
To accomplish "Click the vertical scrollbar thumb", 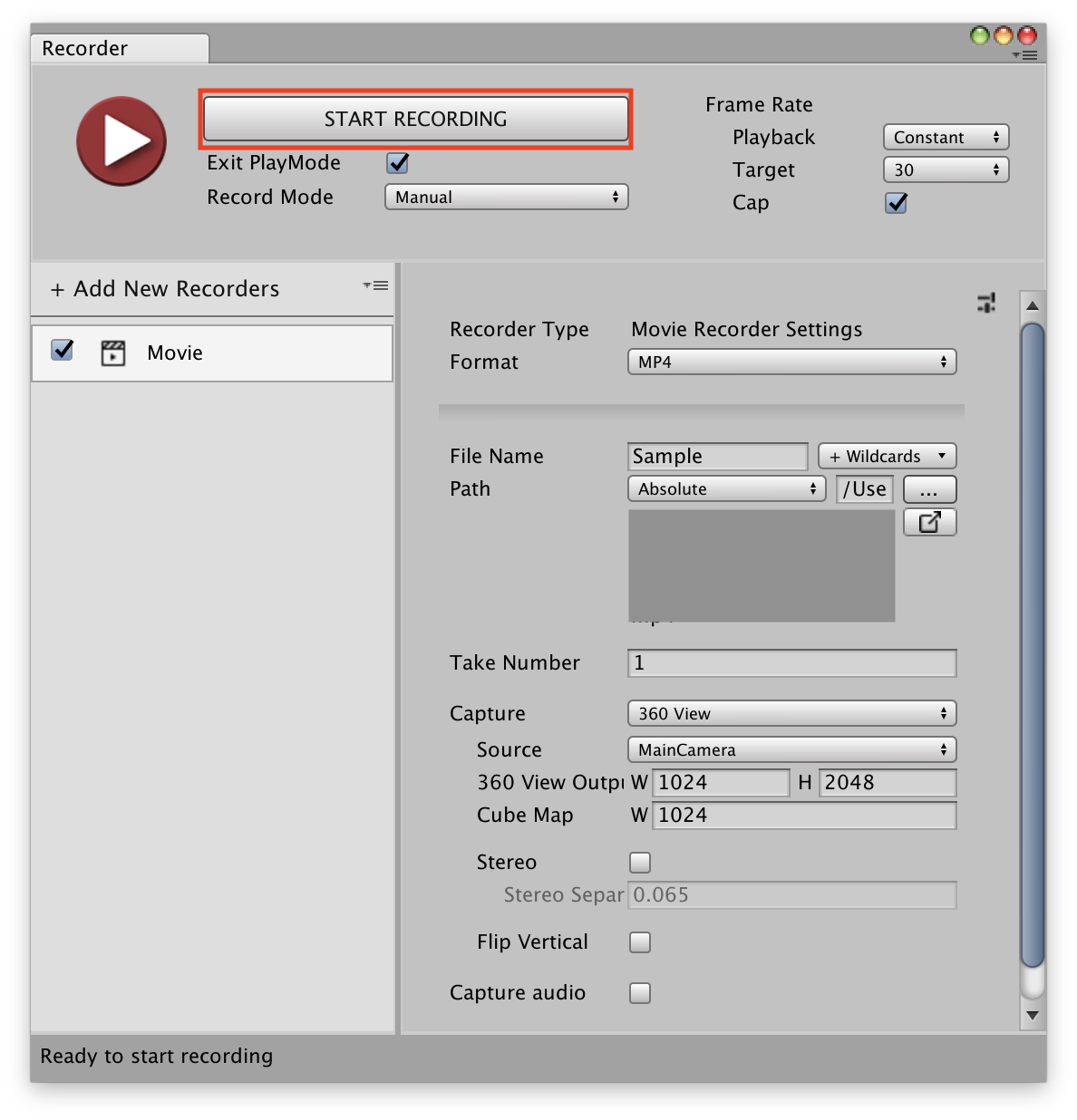I will click(x=1032, y=643).
